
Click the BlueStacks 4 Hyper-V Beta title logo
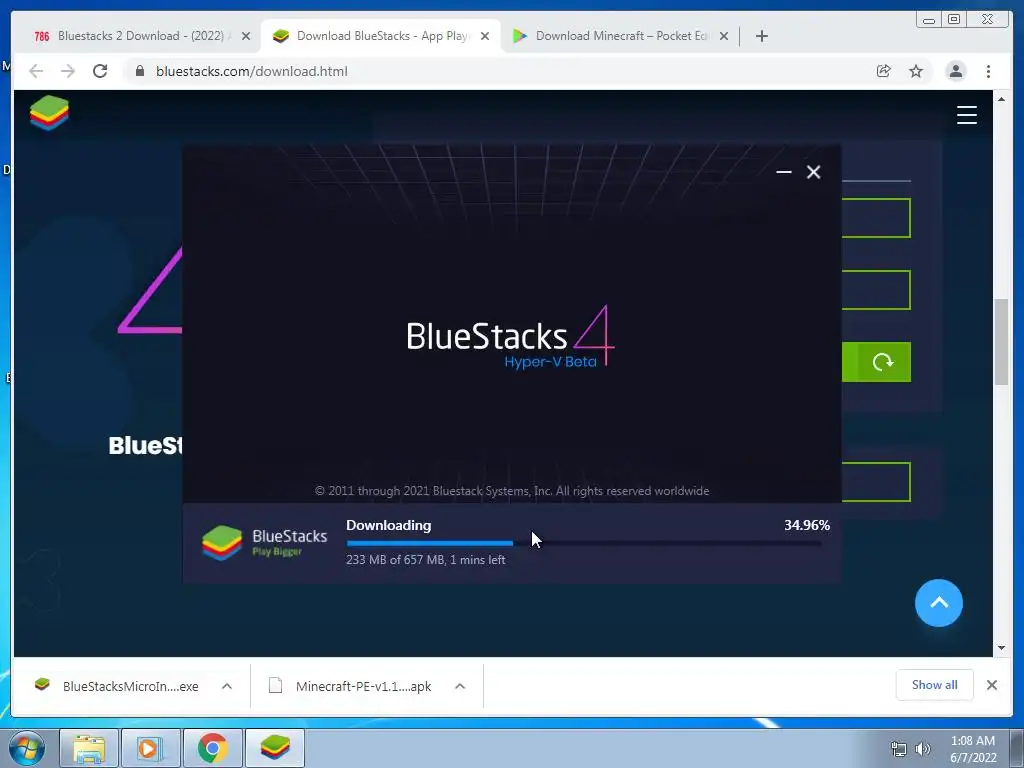[x=510, y=338]
